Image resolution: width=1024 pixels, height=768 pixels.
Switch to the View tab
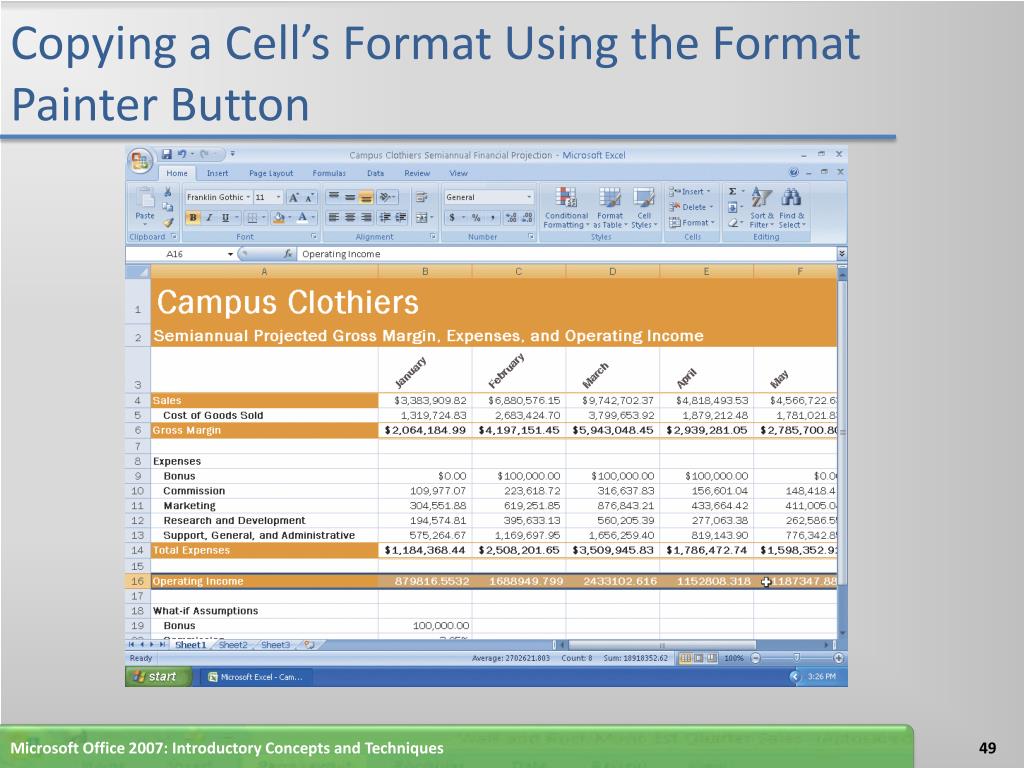point(458,173)
